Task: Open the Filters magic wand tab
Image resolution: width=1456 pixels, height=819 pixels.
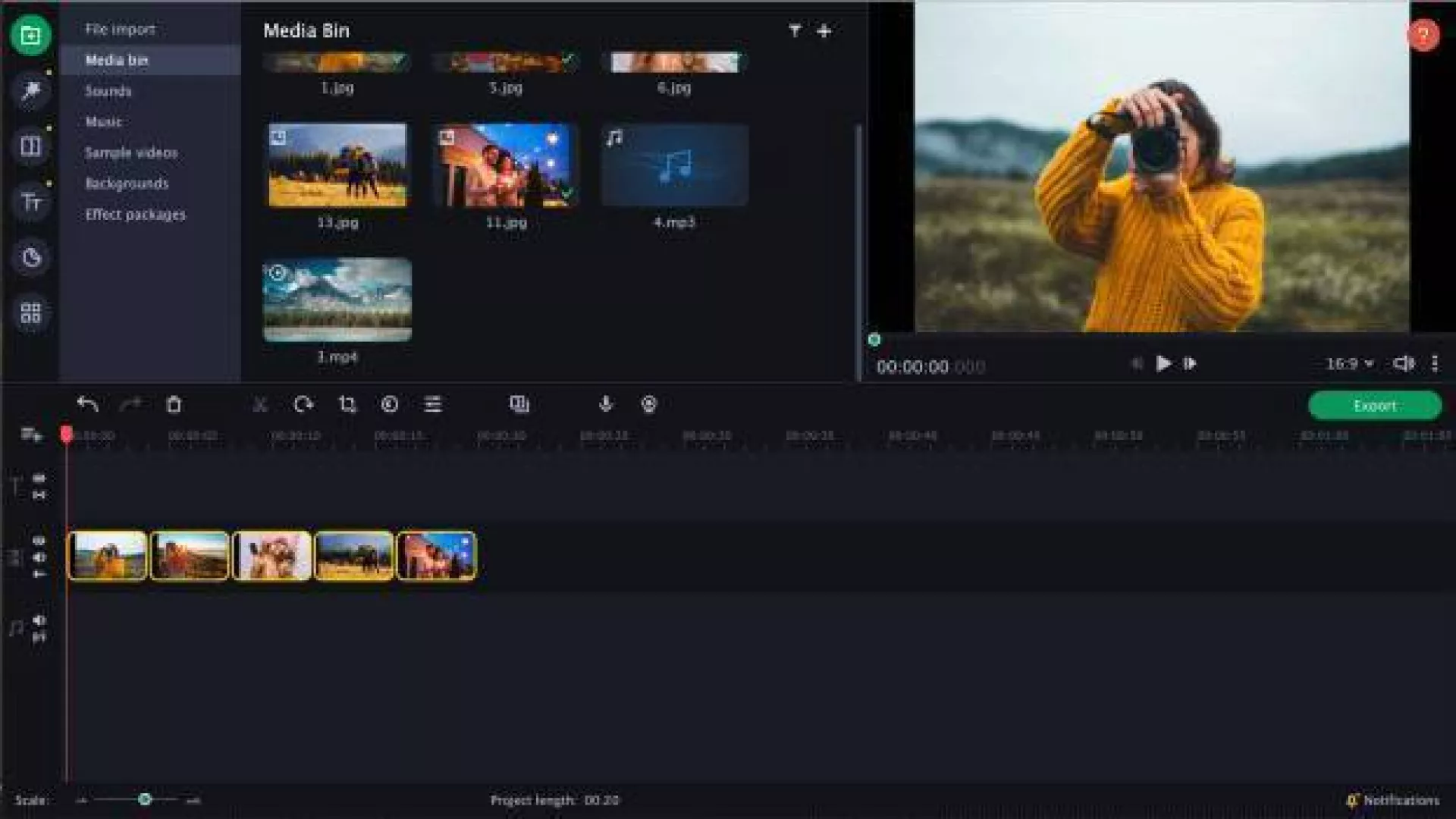Action: [30, 91]
